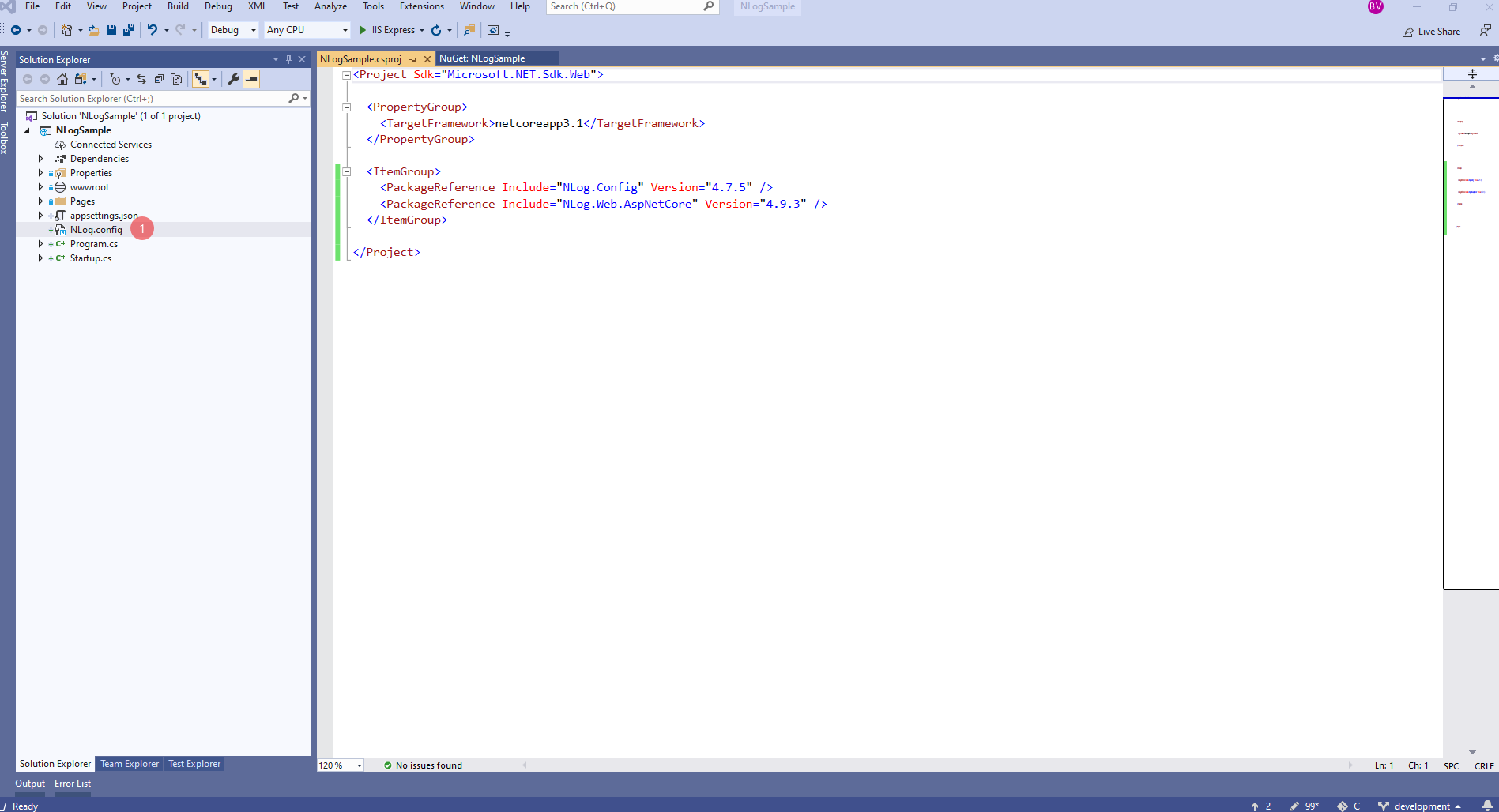Start IIS Express with the green play button
Image resolution: width=1499 pixels, height=812 pixels.
pos(363,30)
